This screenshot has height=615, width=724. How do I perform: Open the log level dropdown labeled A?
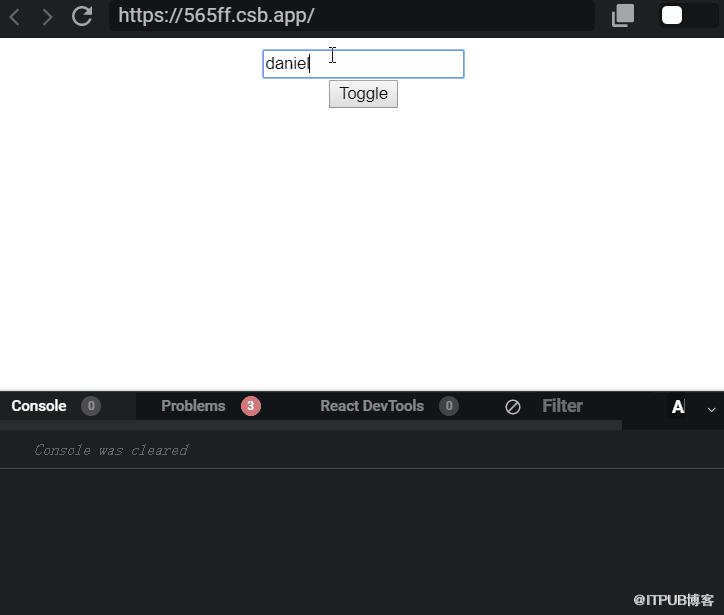[x=678, y=407]
